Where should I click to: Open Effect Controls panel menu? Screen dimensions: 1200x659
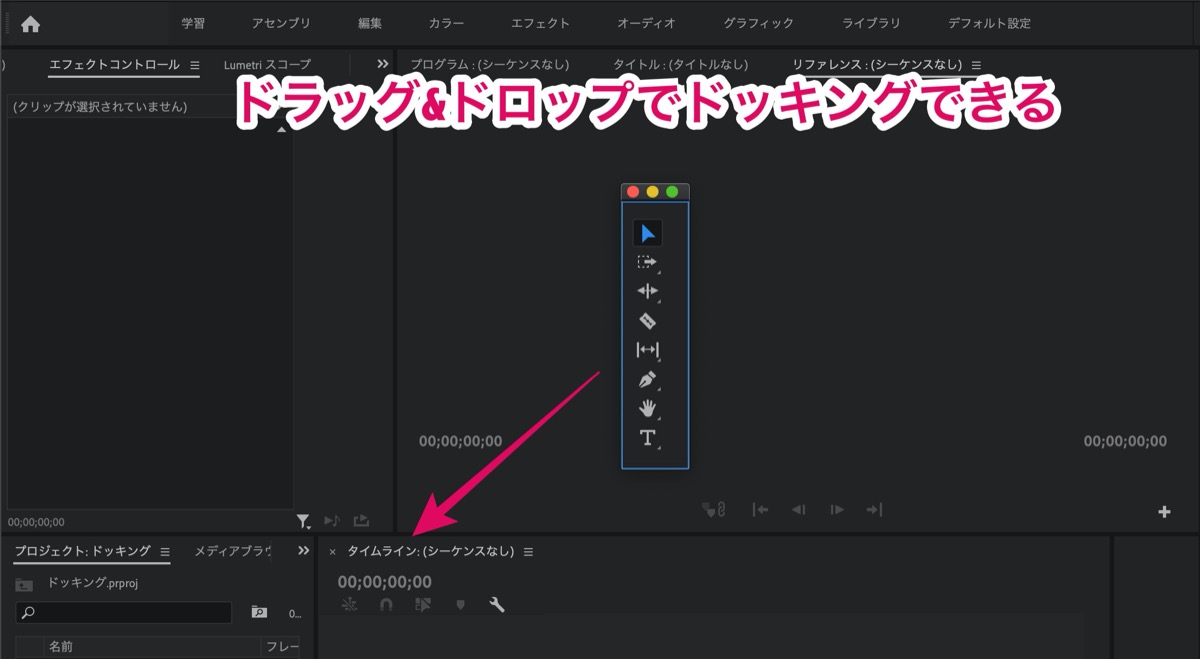pos(195,65)
